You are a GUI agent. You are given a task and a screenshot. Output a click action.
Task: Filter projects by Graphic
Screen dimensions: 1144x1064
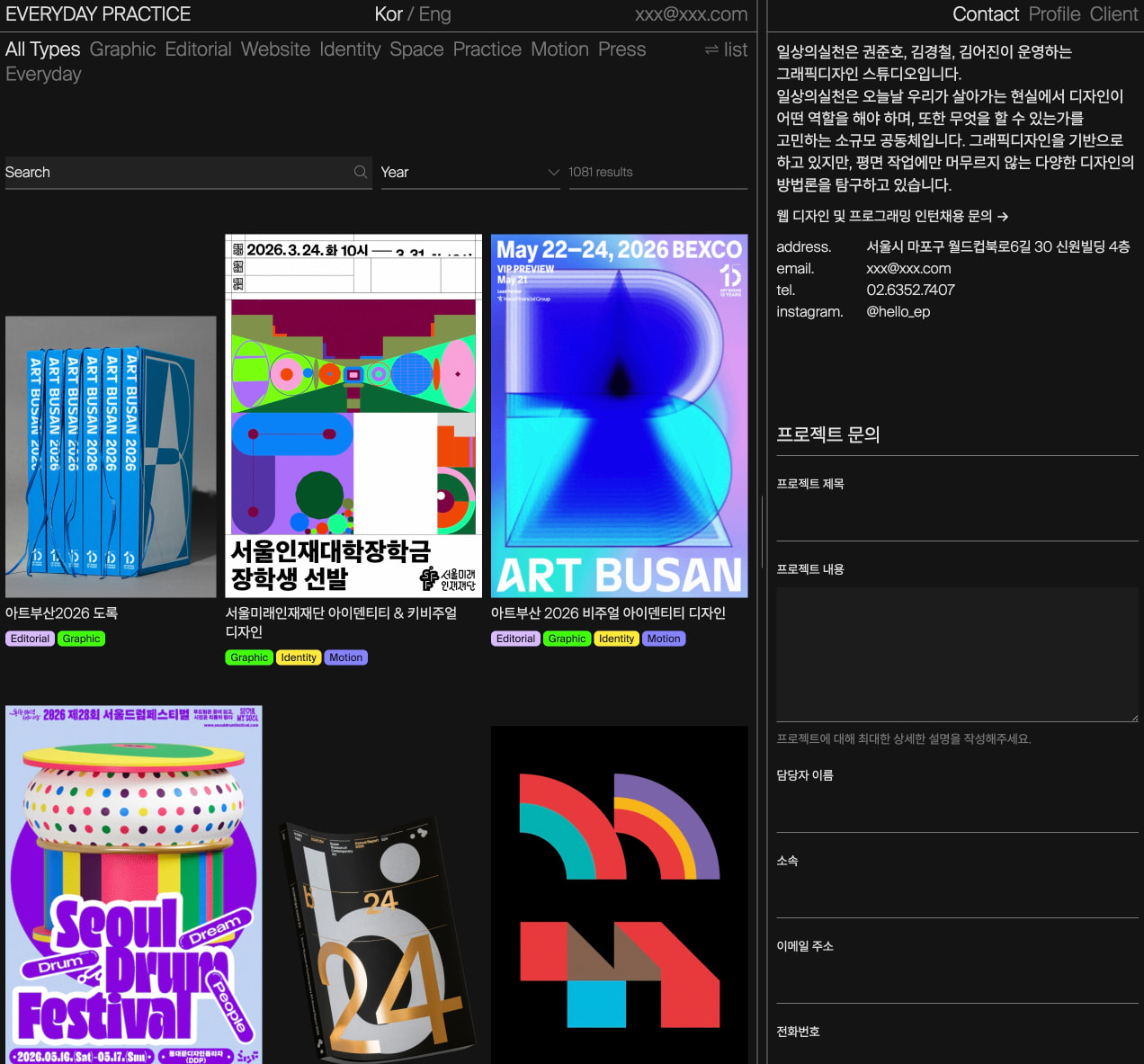tap(122, 49)
